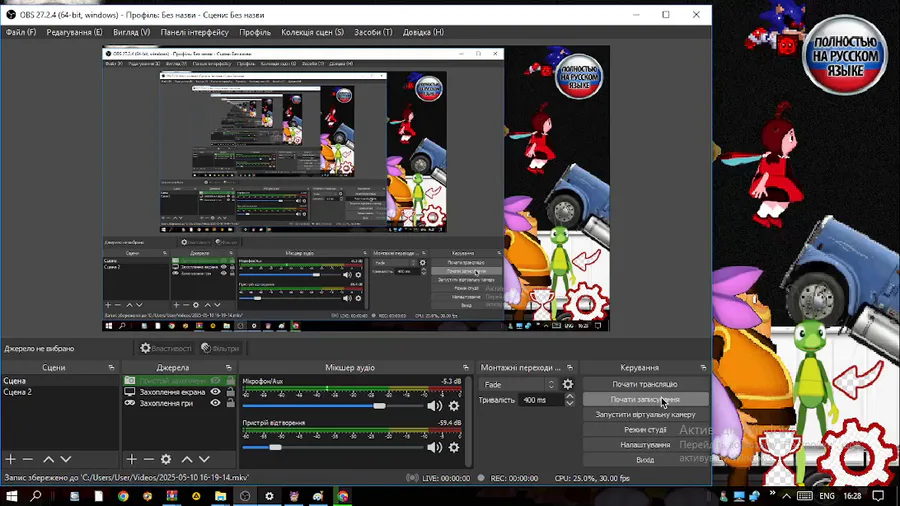Select Сцена 2 in the scenes list
The image size is (900, 506).
pos(60,392)
